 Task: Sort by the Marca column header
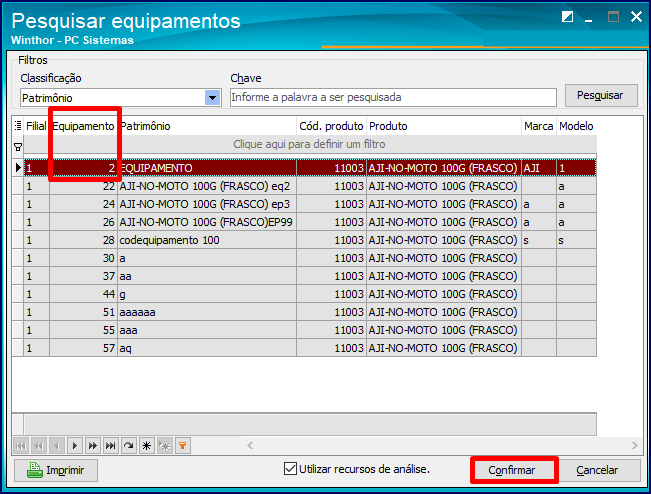pos(538,126)
